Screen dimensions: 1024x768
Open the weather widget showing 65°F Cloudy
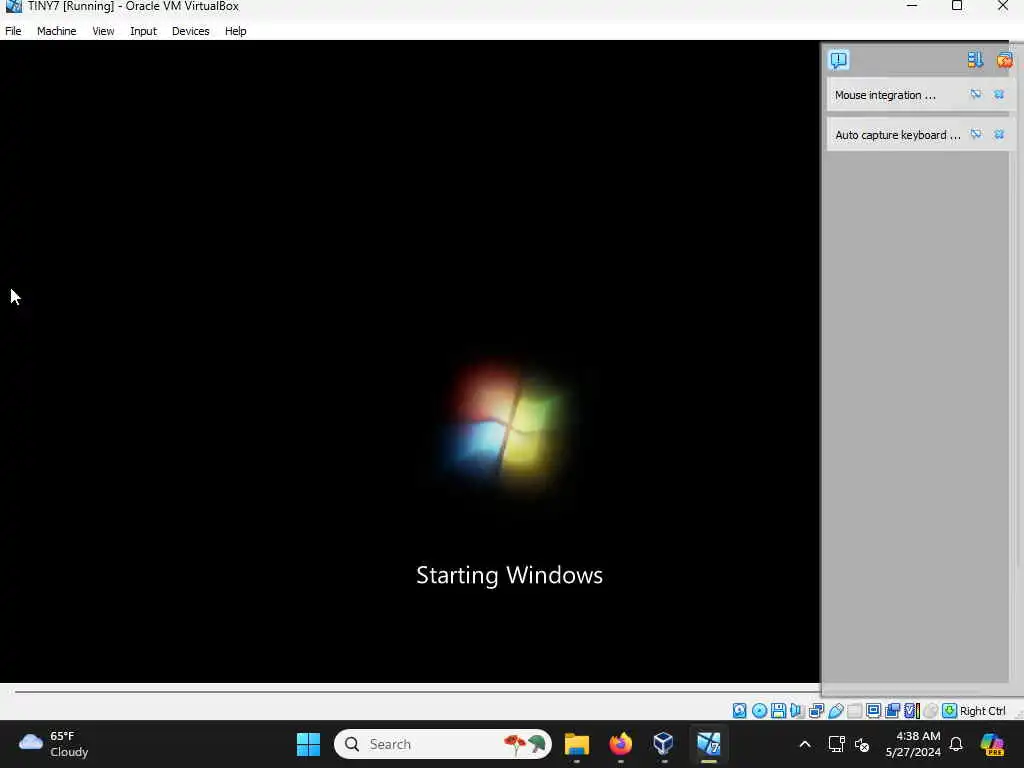click(54, 744)
